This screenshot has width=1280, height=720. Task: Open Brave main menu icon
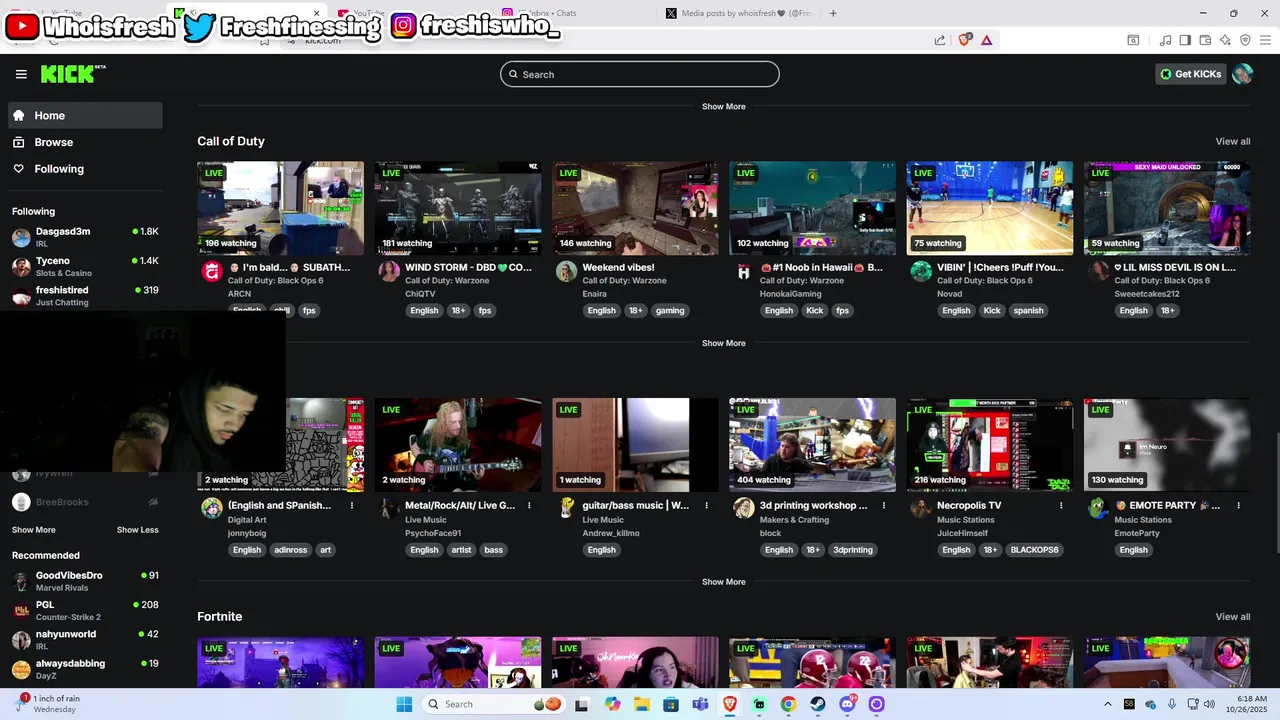click(x=1265, y=40)
